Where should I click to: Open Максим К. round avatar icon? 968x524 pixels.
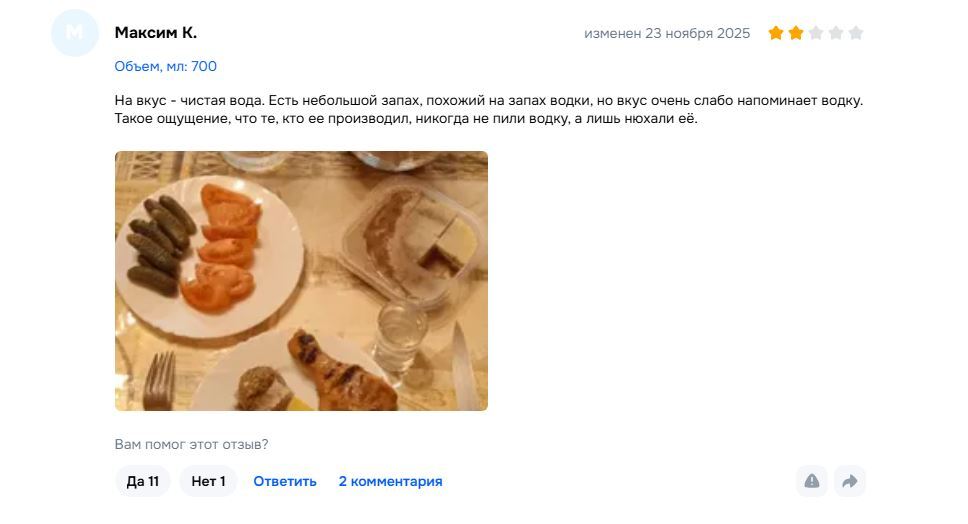pos(75,33)
